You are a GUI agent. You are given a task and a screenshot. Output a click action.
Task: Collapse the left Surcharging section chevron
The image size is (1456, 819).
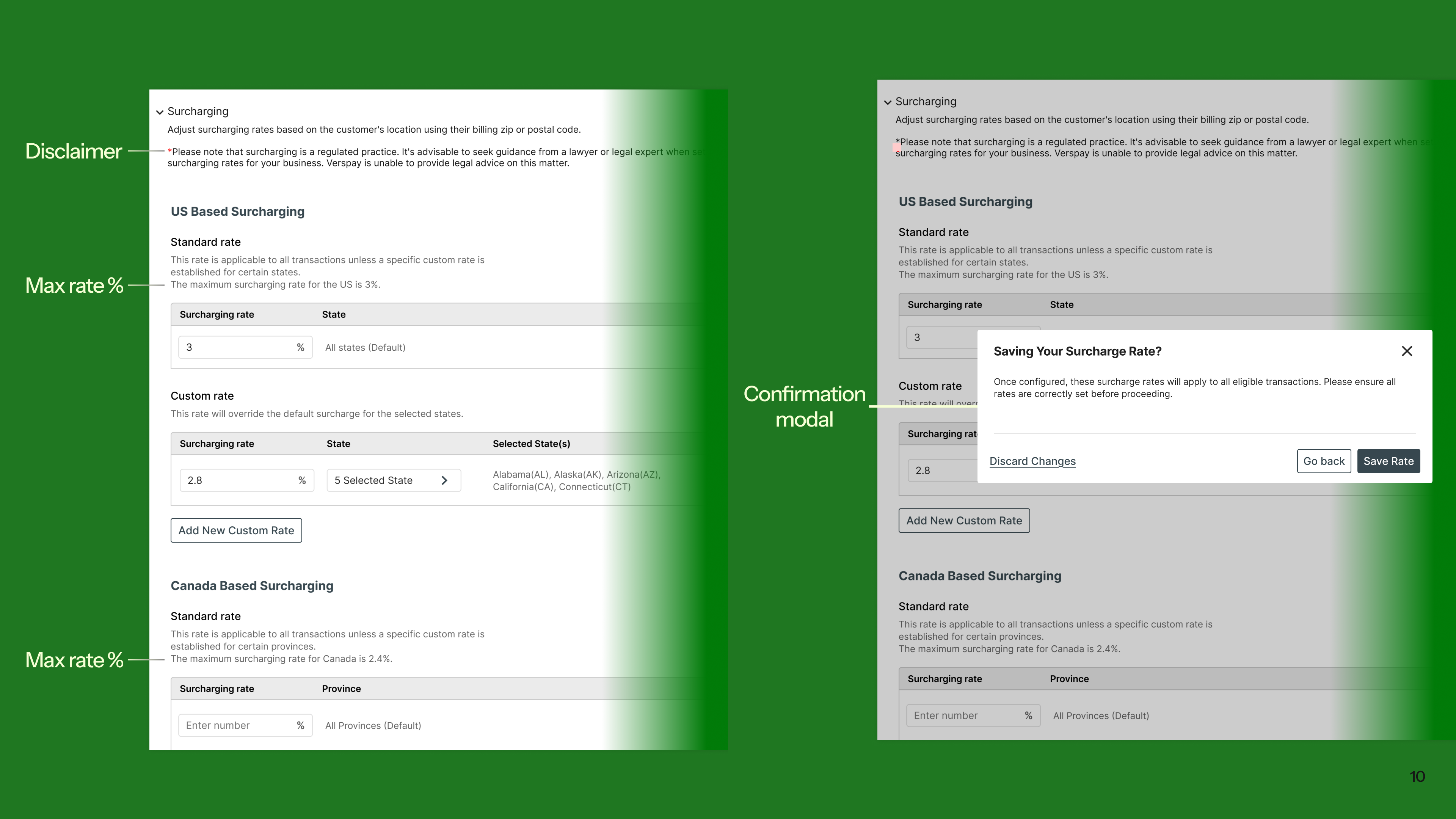click(160, 112)
